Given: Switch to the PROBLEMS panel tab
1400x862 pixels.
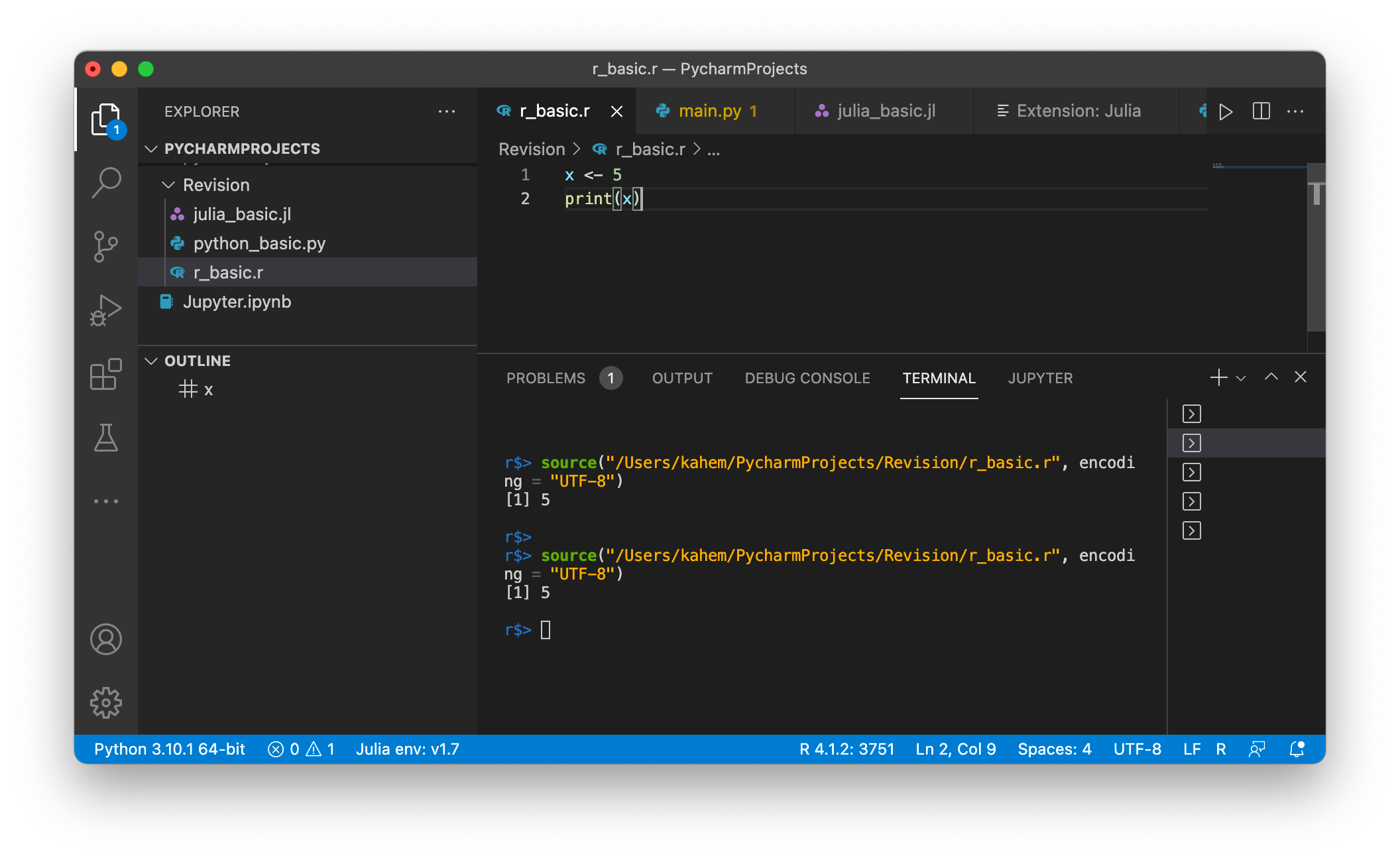Looking at the screenshot, I should point(546,378).
